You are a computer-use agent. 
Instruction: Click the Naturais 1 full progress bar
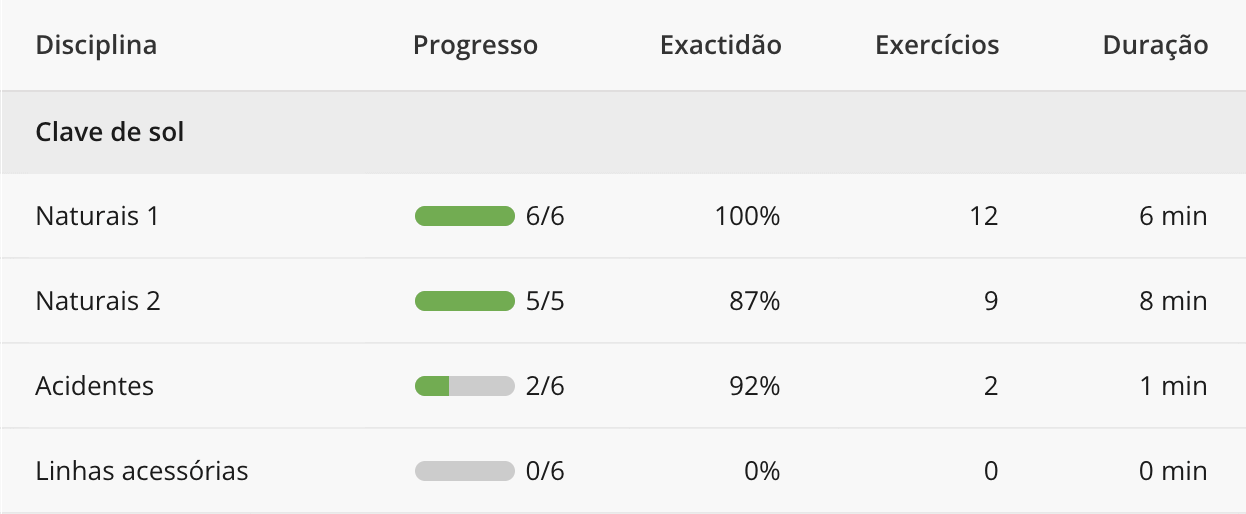(464, 216)
